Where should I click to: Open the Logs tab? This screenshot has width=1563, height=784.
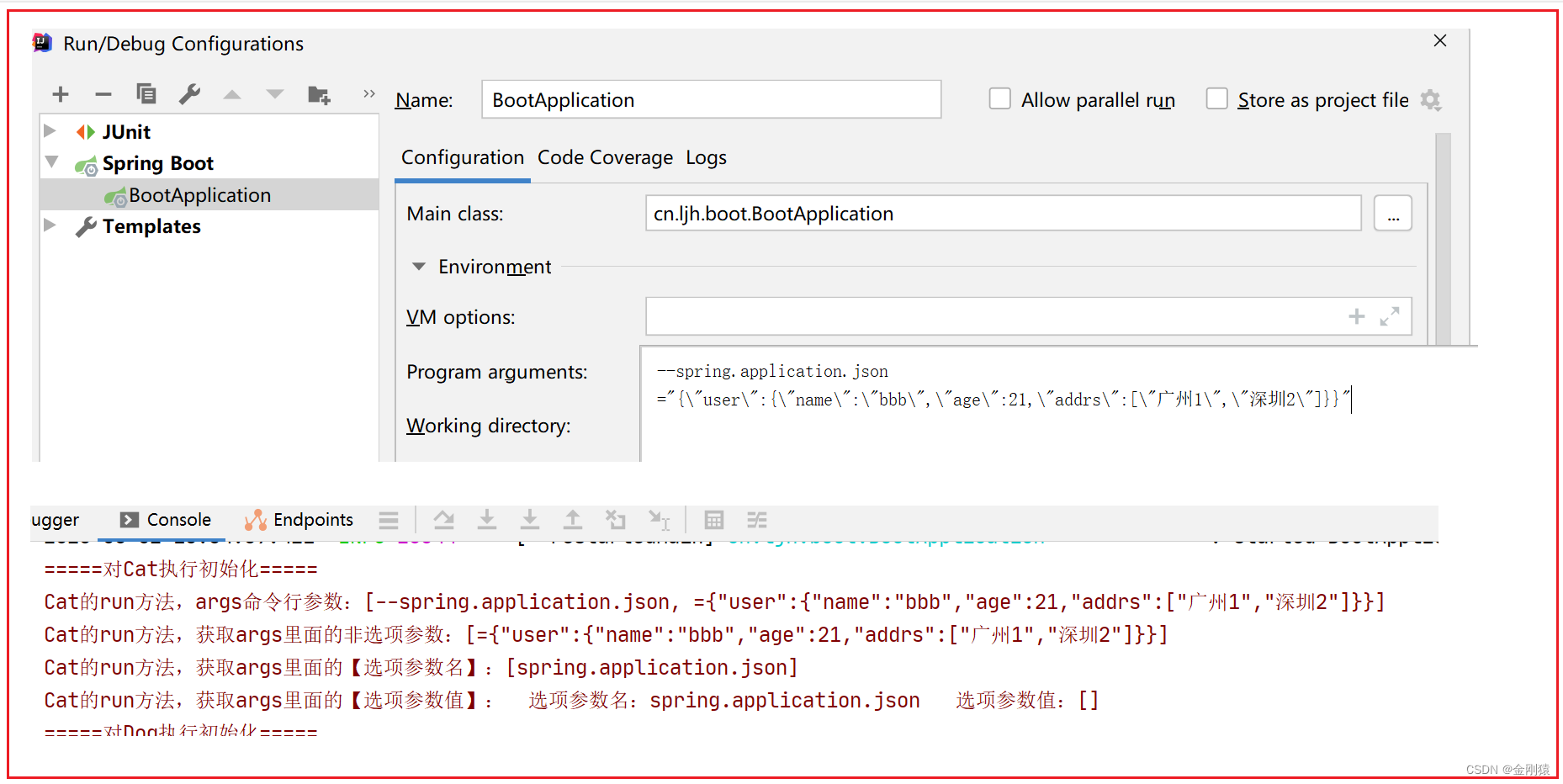coord(706,158)
